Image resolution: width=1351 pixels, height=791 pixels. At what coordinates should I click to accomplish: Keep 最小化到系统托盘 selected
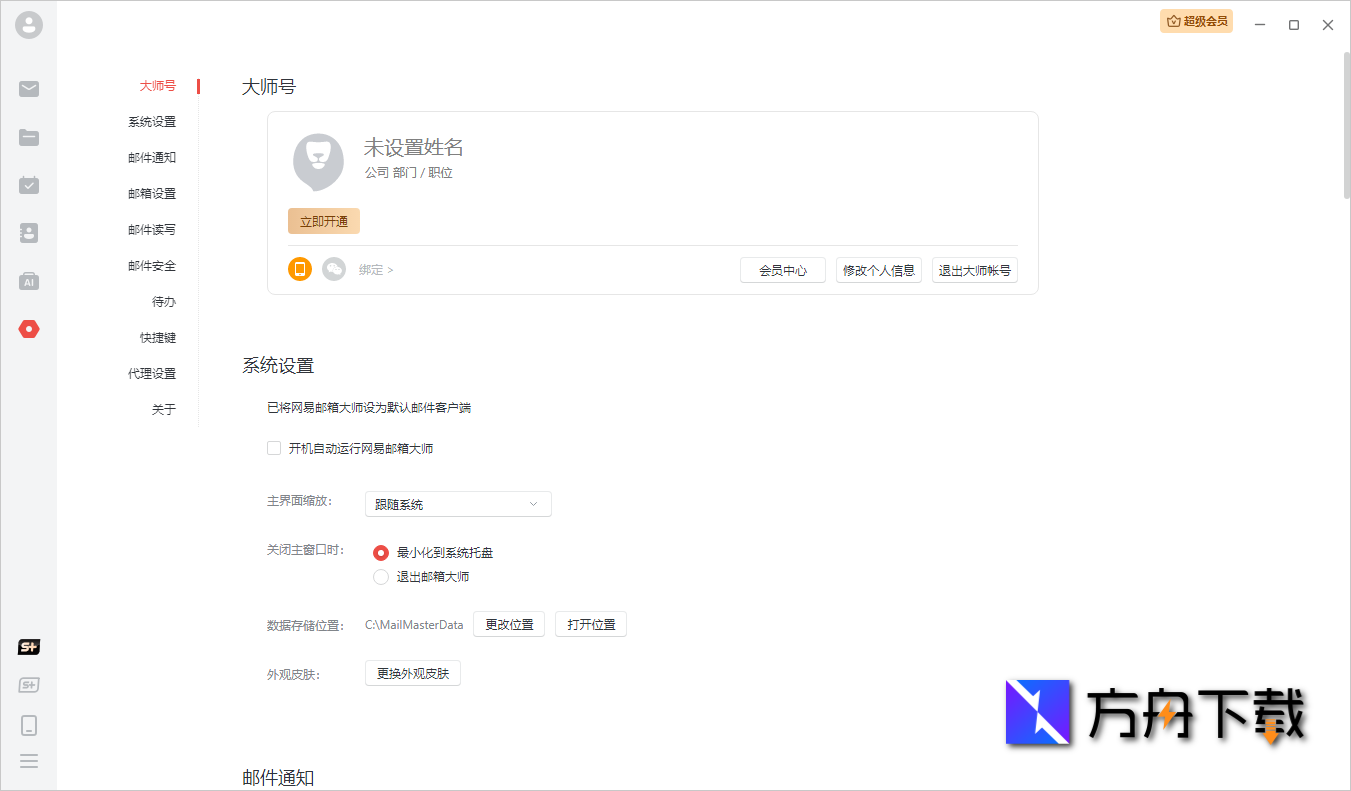click(381, 552)
